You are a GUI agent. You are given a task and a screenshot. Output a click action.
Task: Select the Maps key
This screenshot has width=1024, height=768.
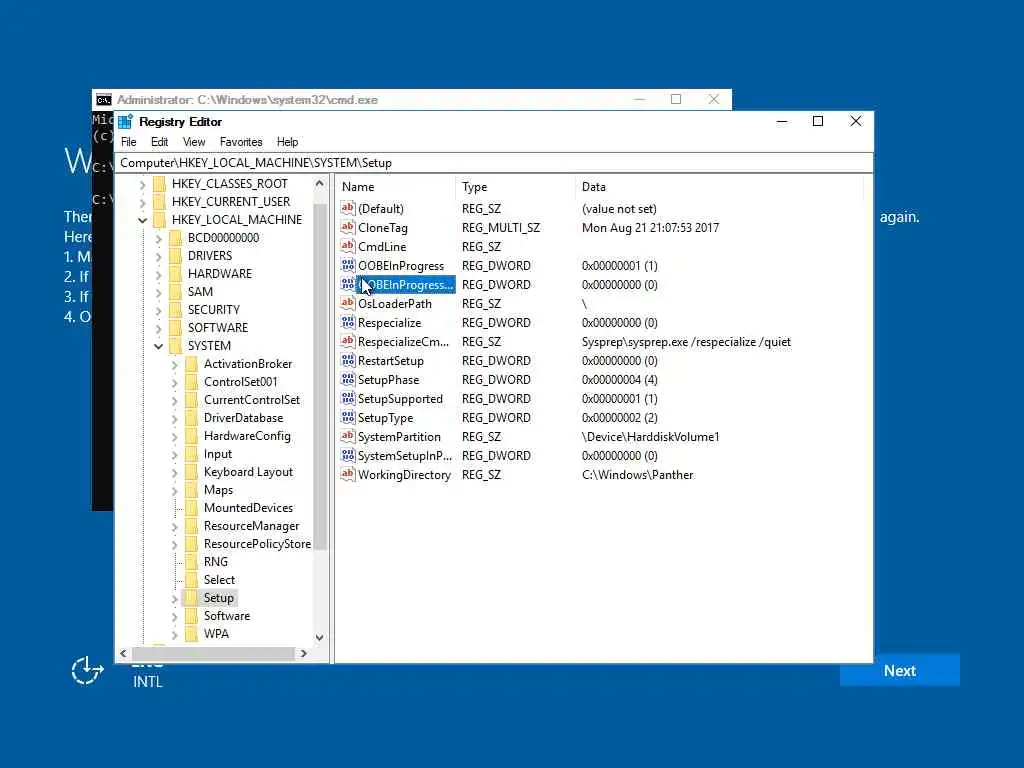pos(218,490)
